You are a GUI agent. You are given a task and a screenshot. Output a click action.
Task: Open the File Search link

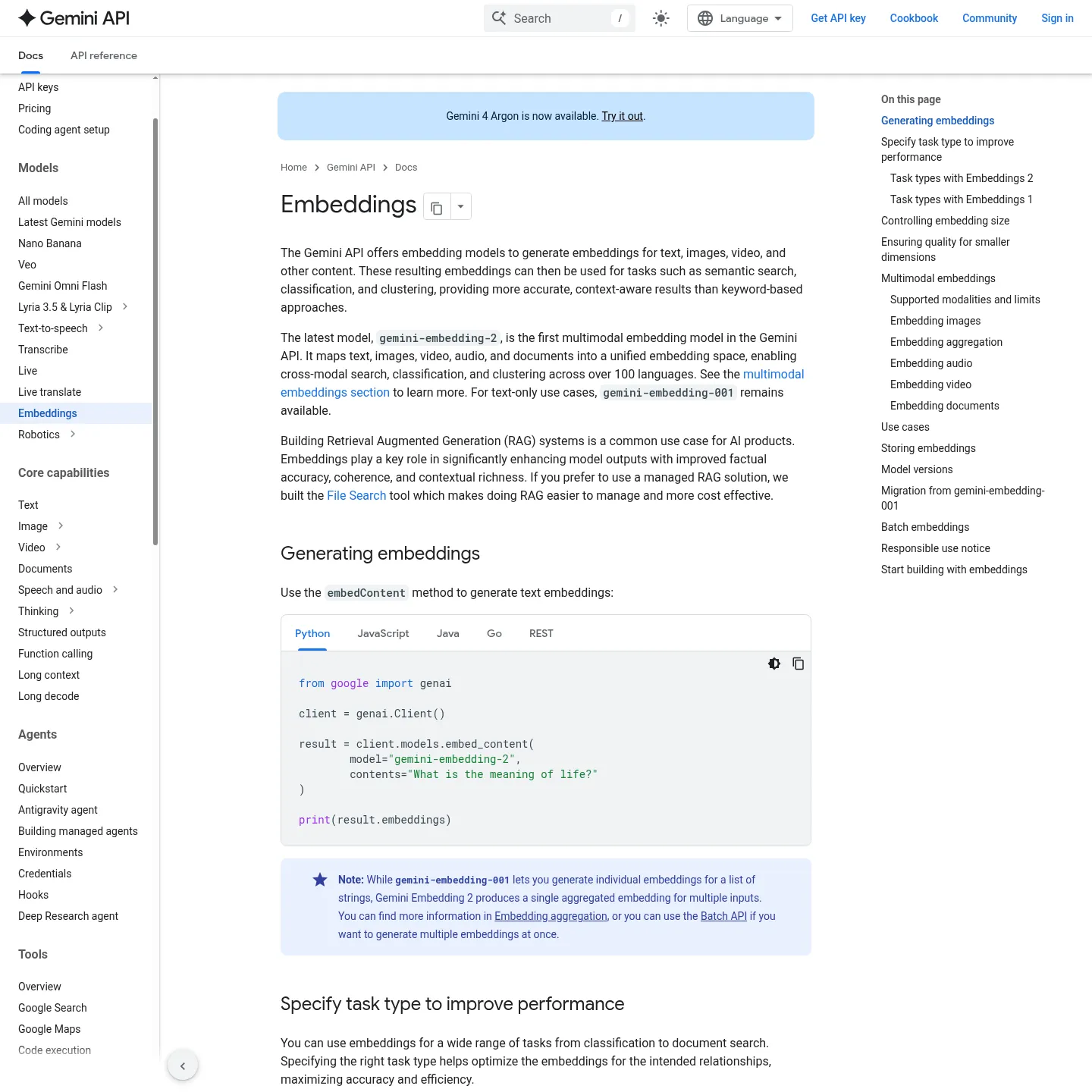pos(356,495)
